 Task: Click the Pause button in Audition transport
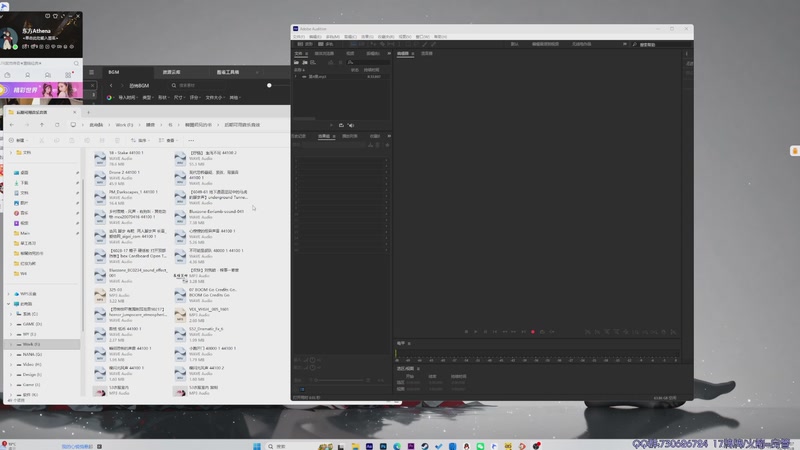[485, 332]
